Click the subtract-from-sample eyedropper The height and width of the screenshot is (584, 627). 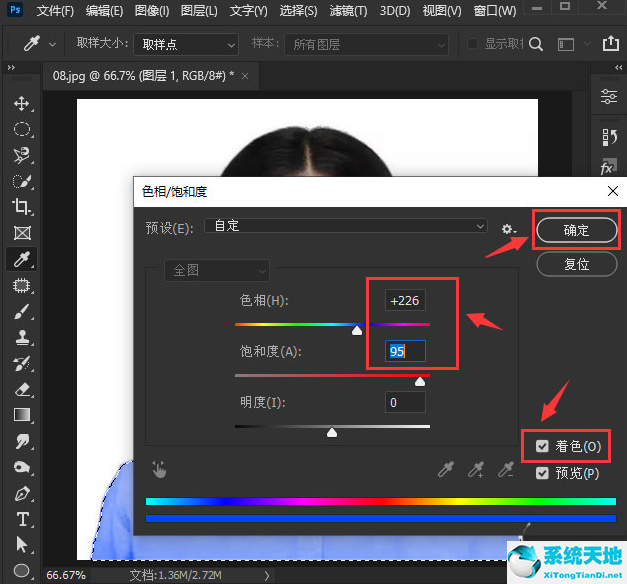tap(505, 469)
